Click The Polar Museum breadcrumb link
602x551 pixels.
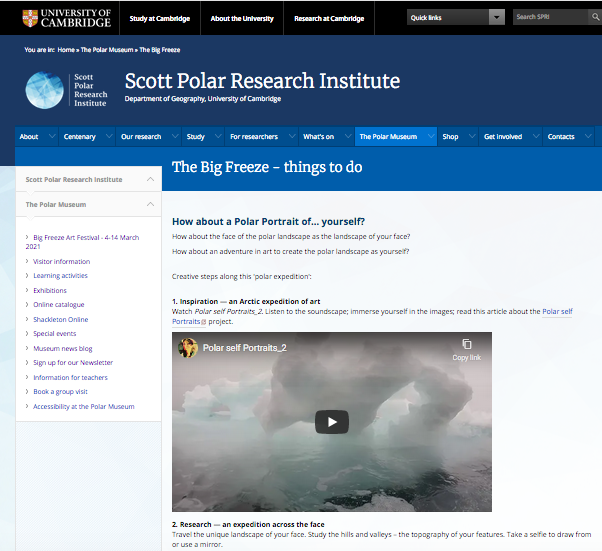click(107, 50)
